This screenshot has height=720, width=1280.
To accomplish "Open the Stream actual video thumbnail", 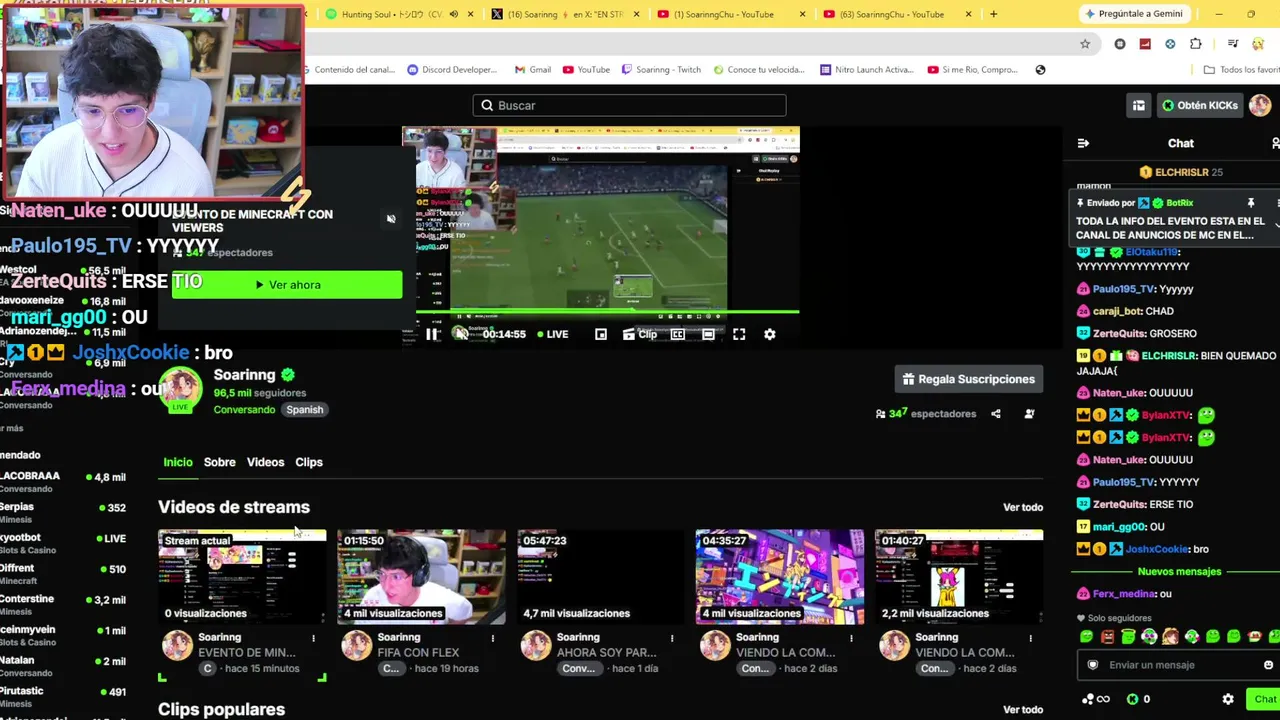I will click(x=242, y=577).
